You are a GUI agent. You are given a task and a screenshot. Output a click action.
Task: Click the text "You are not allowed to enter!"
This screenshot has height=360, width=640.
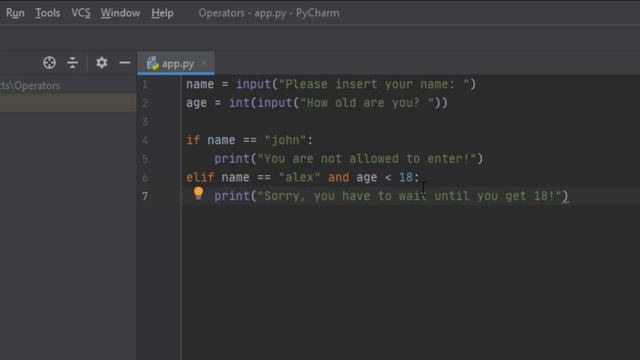pos(367,159)
